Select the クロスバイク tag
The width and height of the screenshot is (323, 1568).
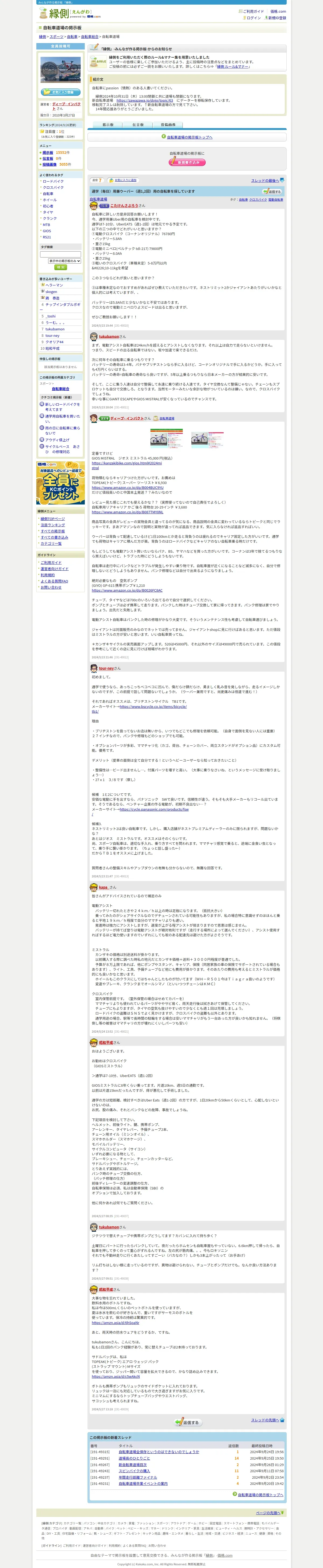point(53,188)
